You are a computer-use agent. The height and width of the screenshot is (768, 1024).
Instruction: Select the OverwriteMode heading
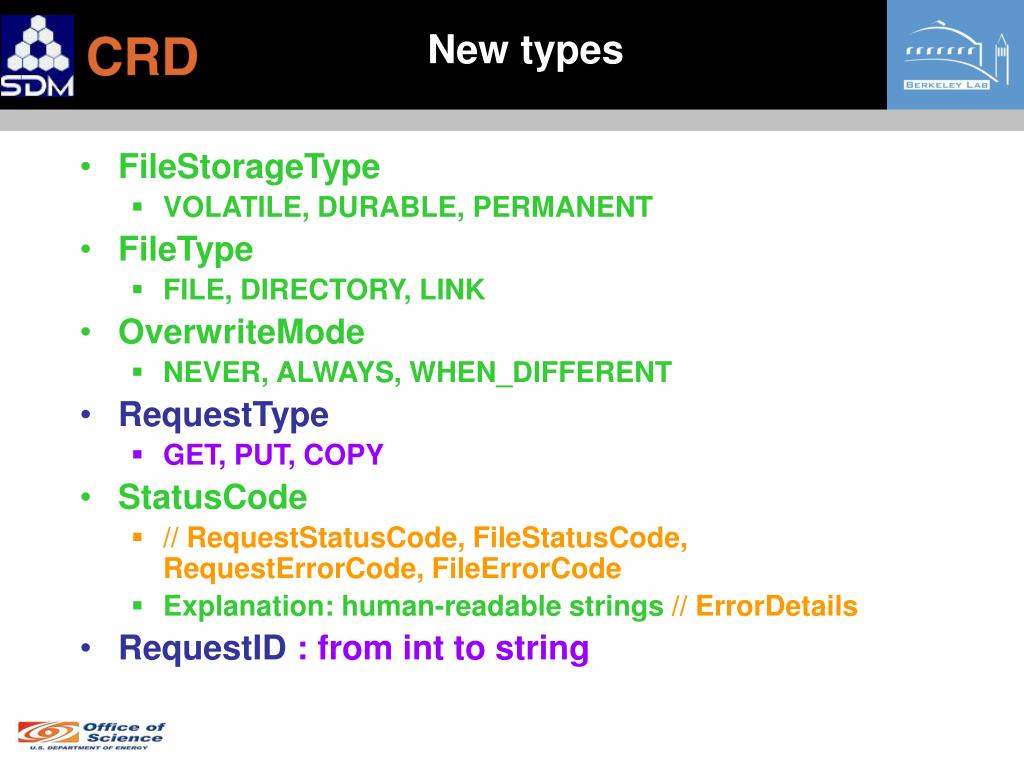[241, 332]
